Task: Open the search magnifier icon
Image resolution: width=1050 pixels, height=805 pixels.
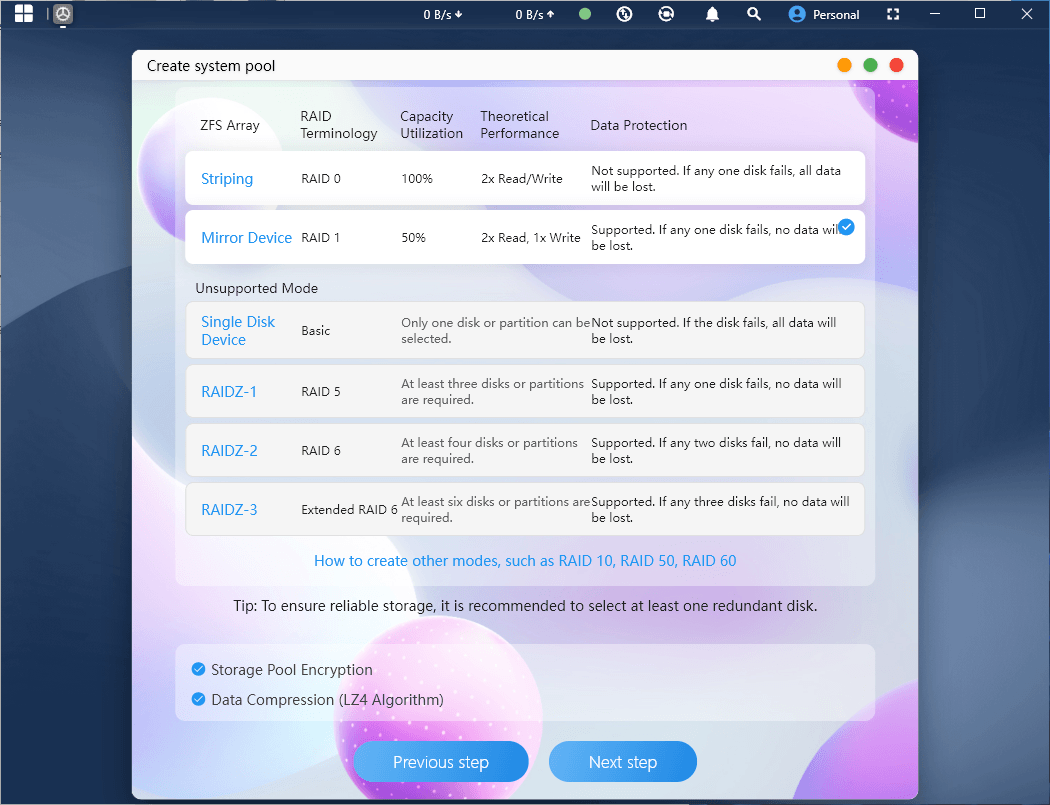Action: [753, 14]
